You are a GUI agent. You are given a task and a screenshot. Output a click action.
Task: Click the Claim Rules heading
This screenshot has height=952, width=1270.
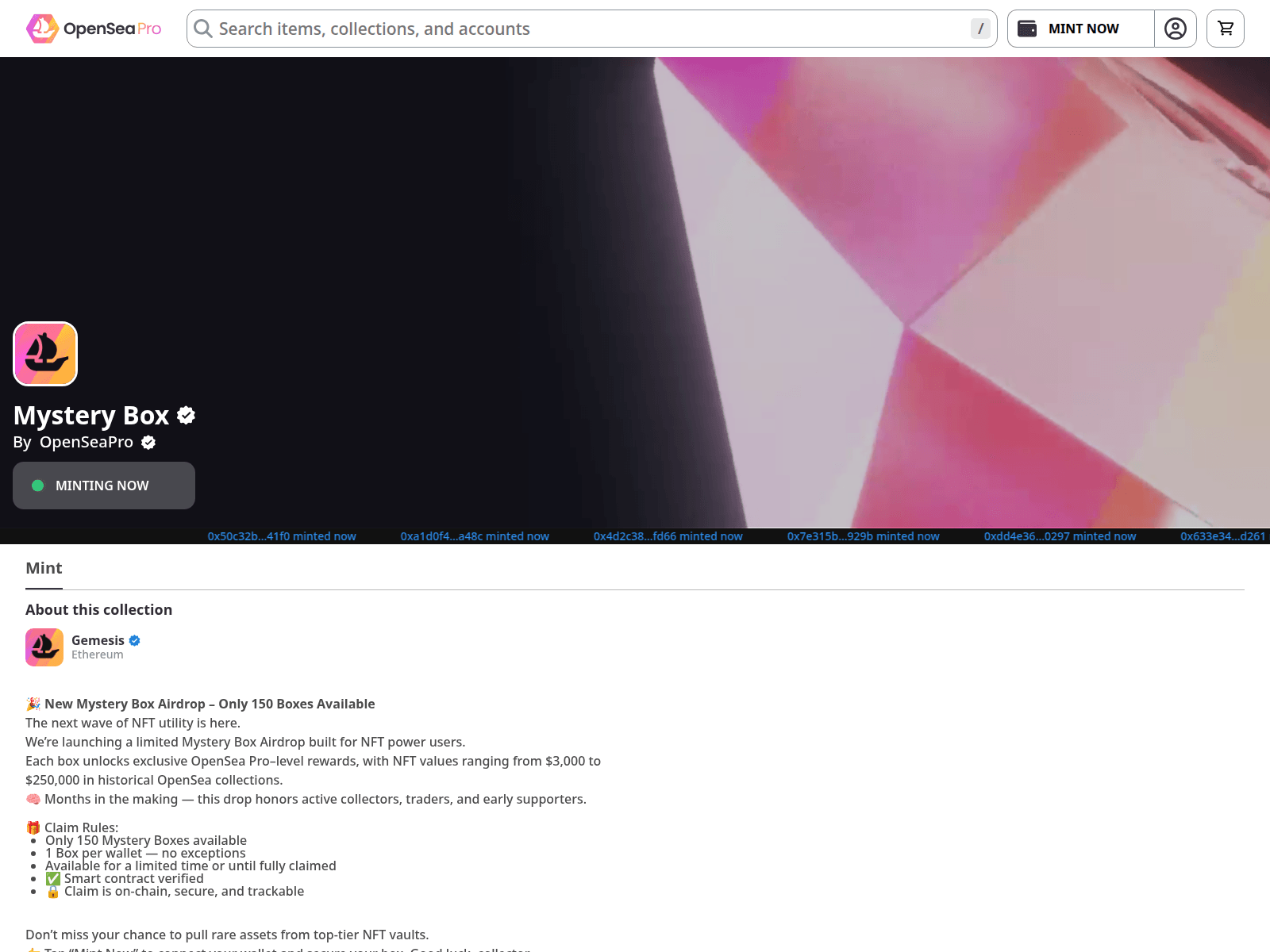point(72,827)
